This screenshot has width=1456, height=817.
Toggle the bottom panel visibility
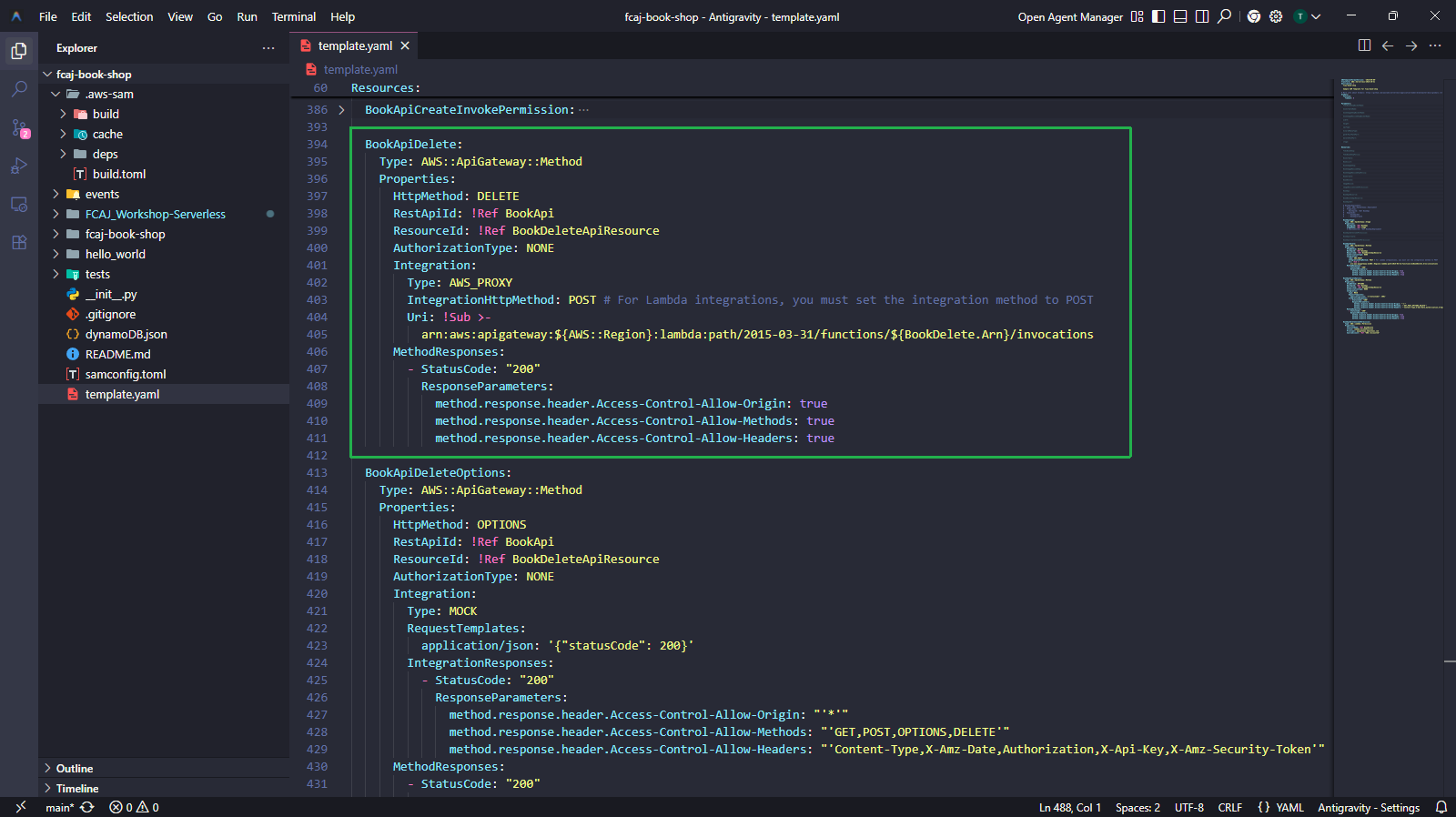[1180, 16]
